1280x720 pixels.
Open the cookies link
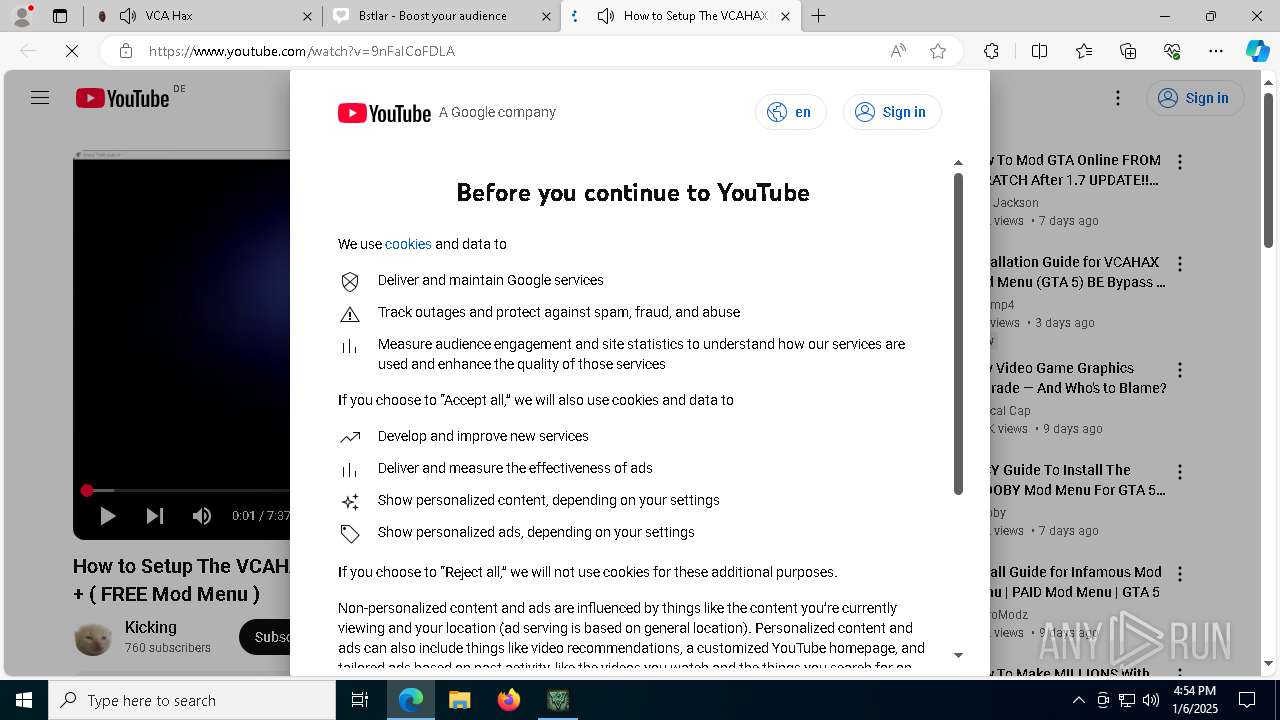pos(408,244)
